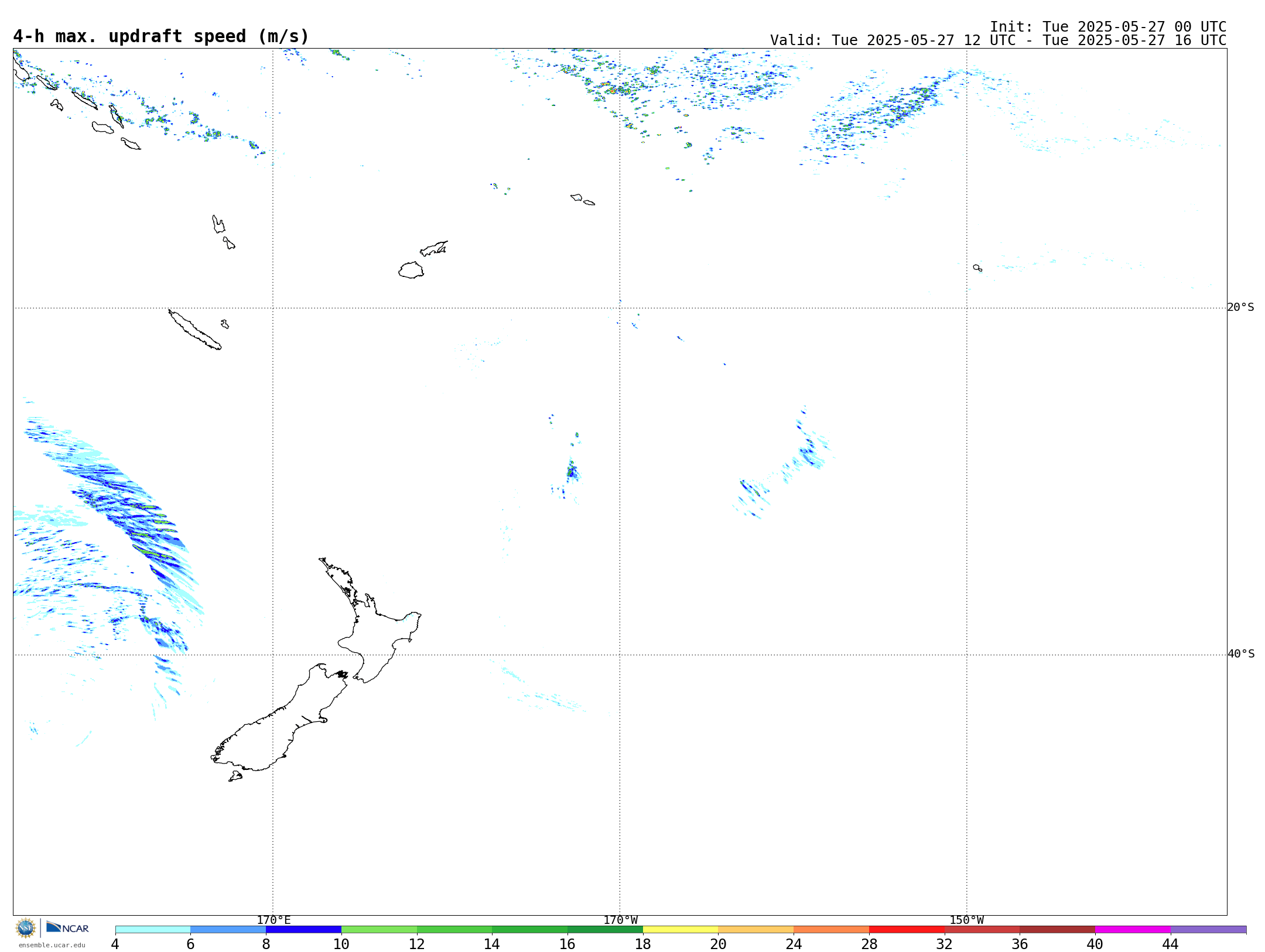
Task: Click the light blue 6-8 colorbar swatch
Action: point(228,930)
